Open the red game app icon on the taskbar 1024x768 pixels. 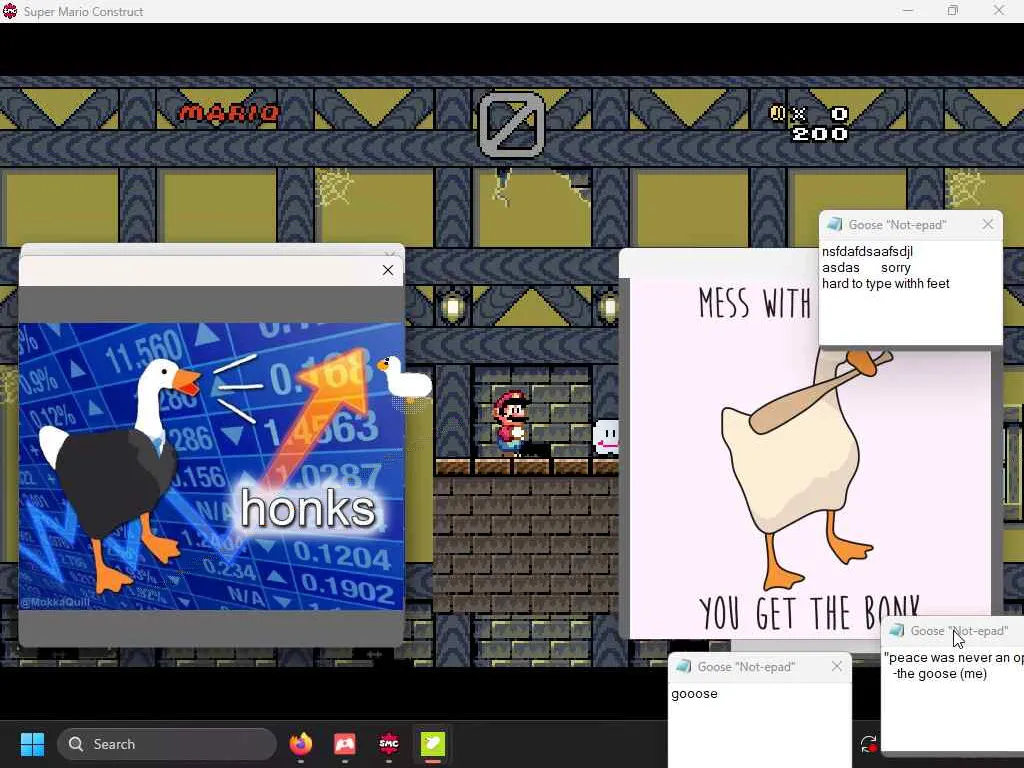coord(344,744)
